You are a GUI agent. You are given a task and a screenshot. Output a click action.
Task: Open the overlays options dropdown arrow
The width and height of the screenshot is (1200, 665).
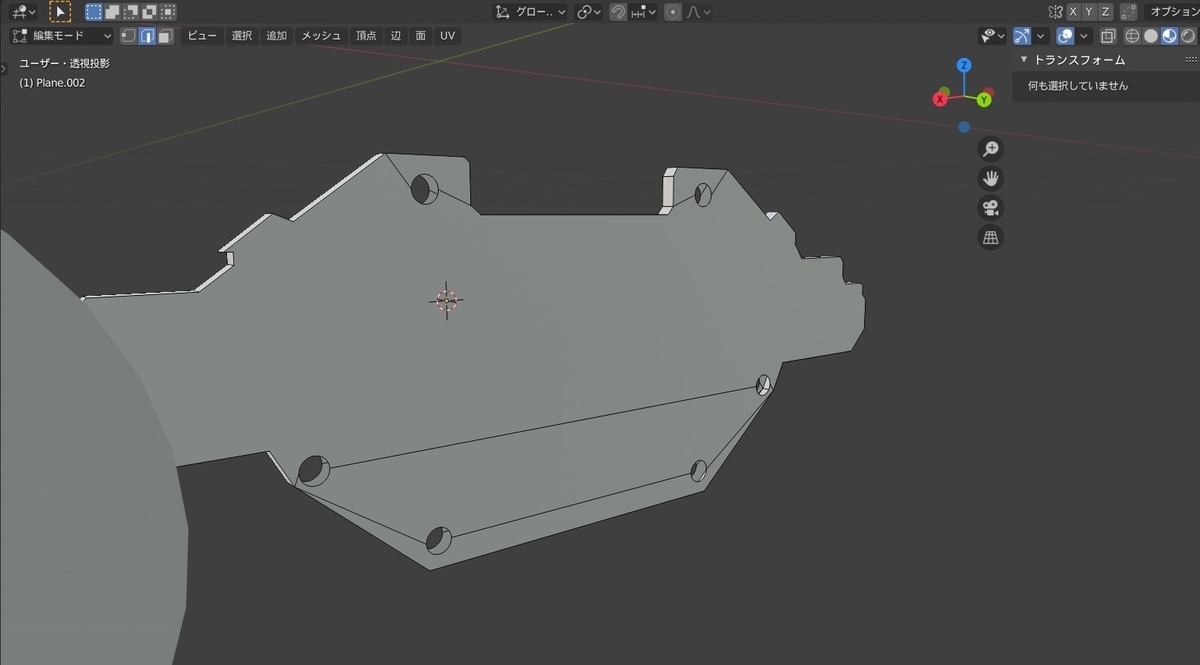[1085, 36]
